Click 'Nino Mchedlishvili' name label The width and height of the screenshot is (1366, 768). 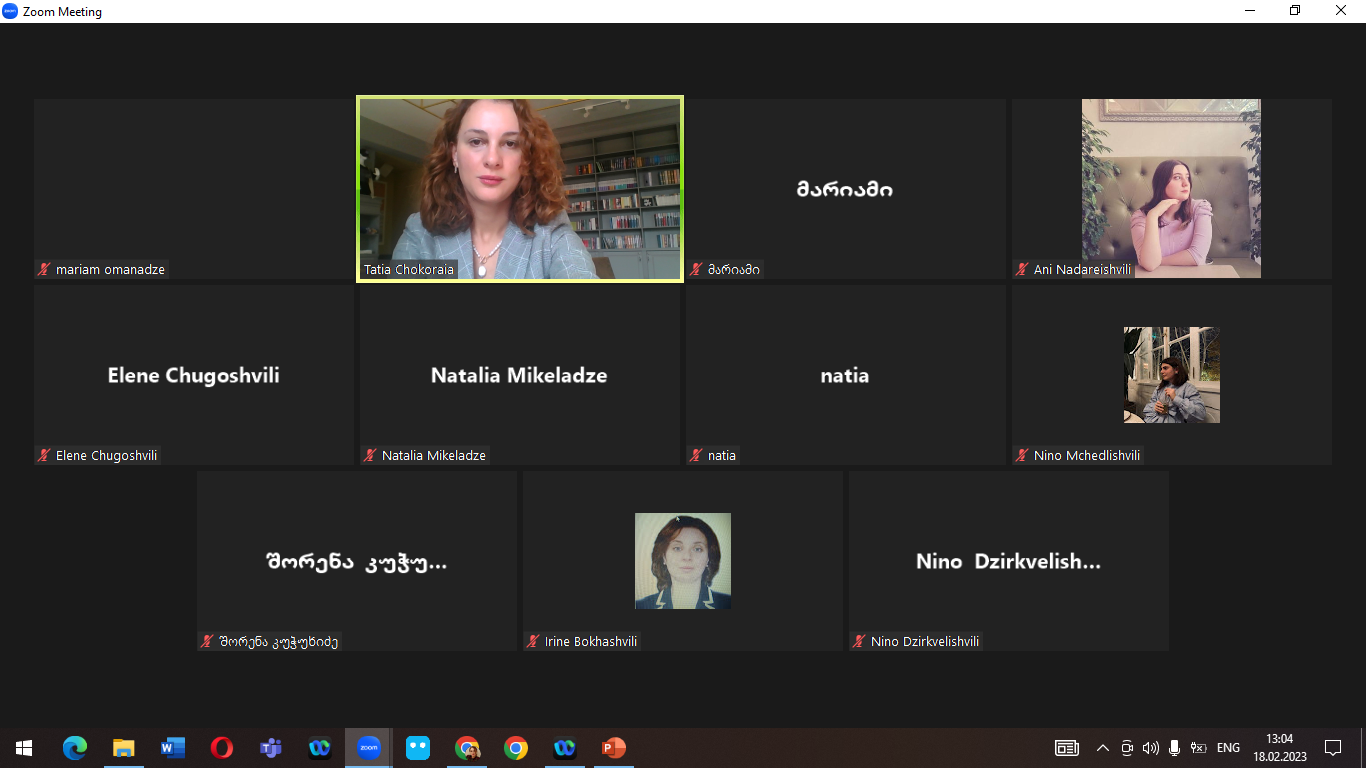pyautogui.click(x=1087, y=455)
